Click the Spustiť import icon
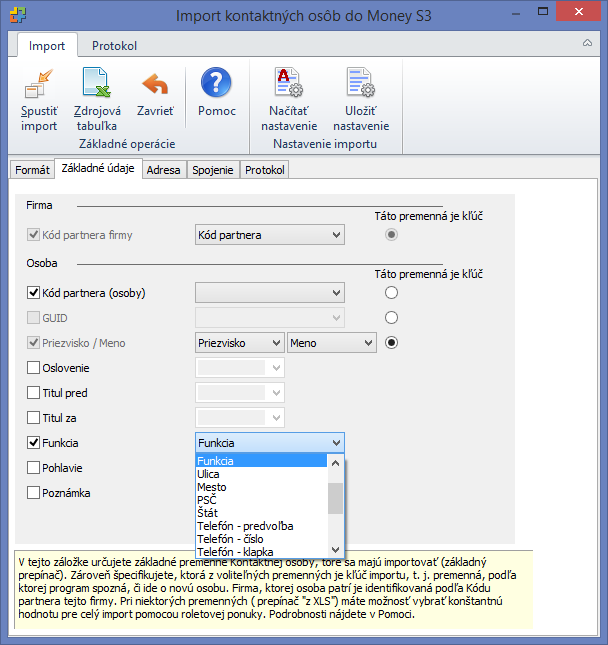The image size is (608, 645). (x=39, y=84)
